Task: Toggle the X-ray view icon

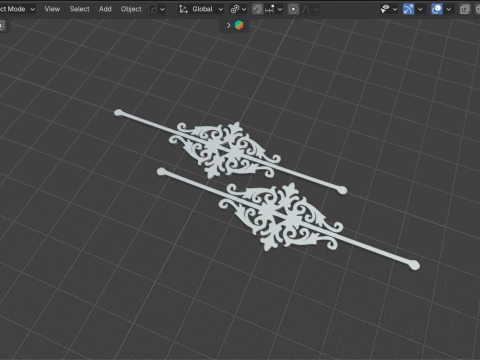Action: coord(465,9)
